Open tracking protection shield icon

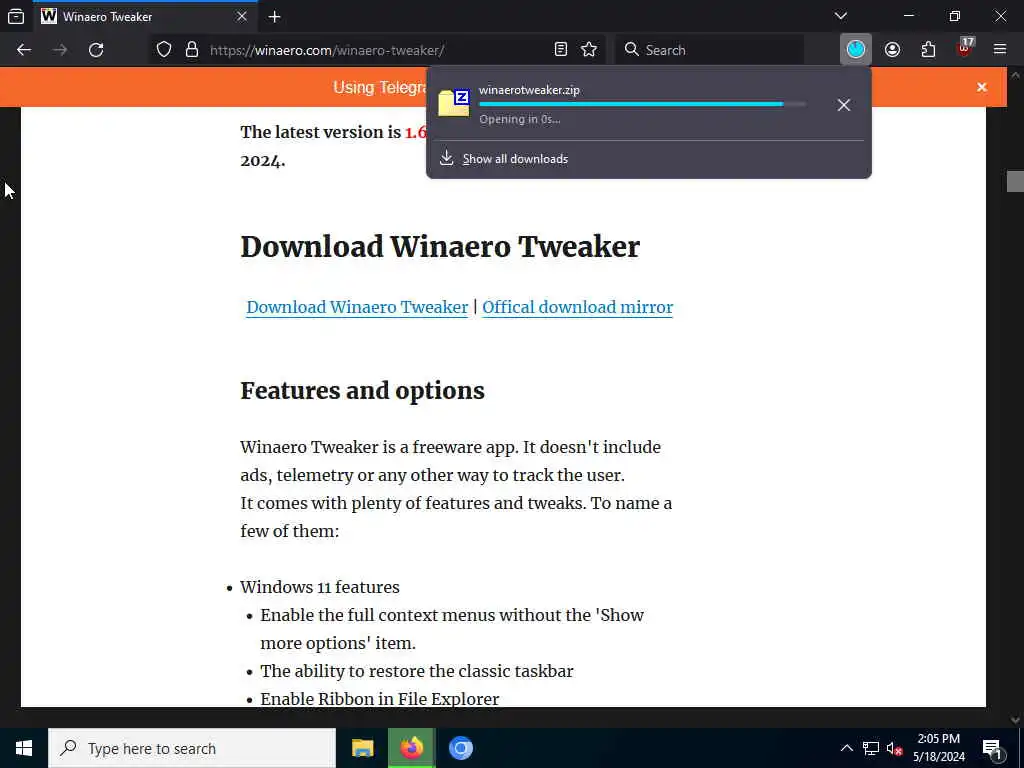164,50
